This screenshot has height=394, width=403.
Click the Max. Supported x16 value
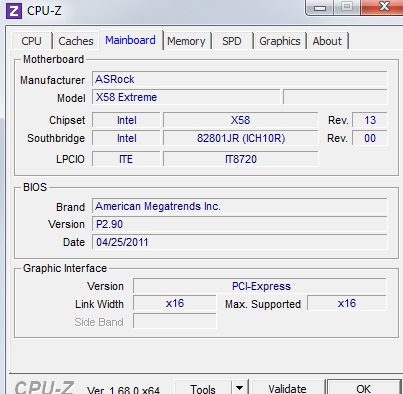coord(347,303)
